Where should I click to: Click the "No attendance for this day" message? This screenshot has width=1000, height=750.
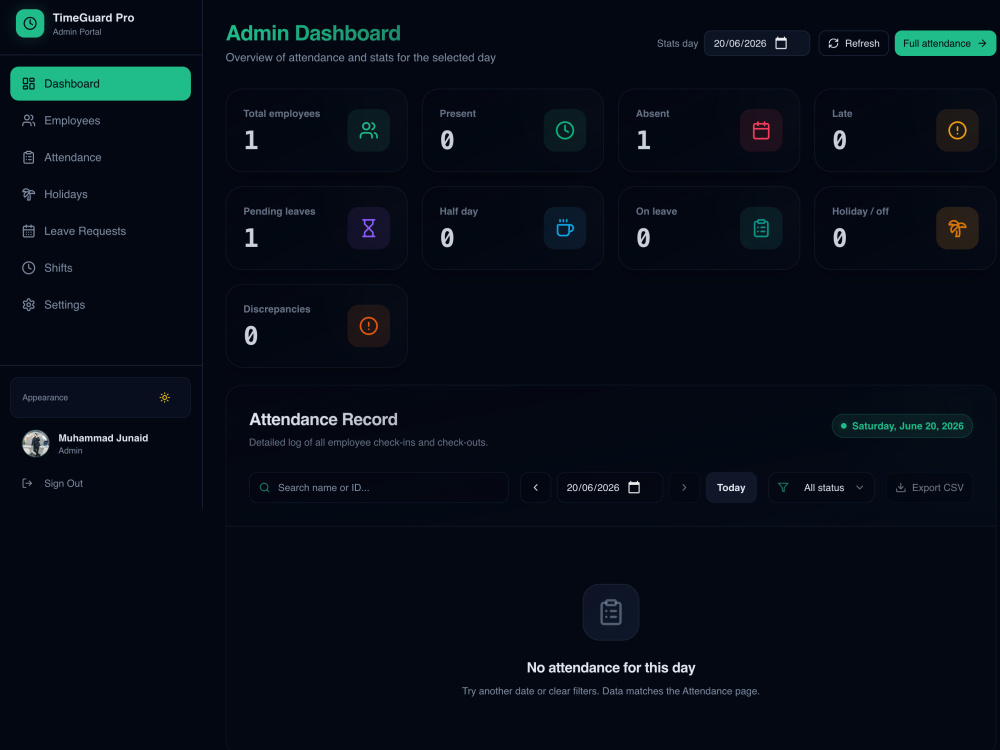611,668
